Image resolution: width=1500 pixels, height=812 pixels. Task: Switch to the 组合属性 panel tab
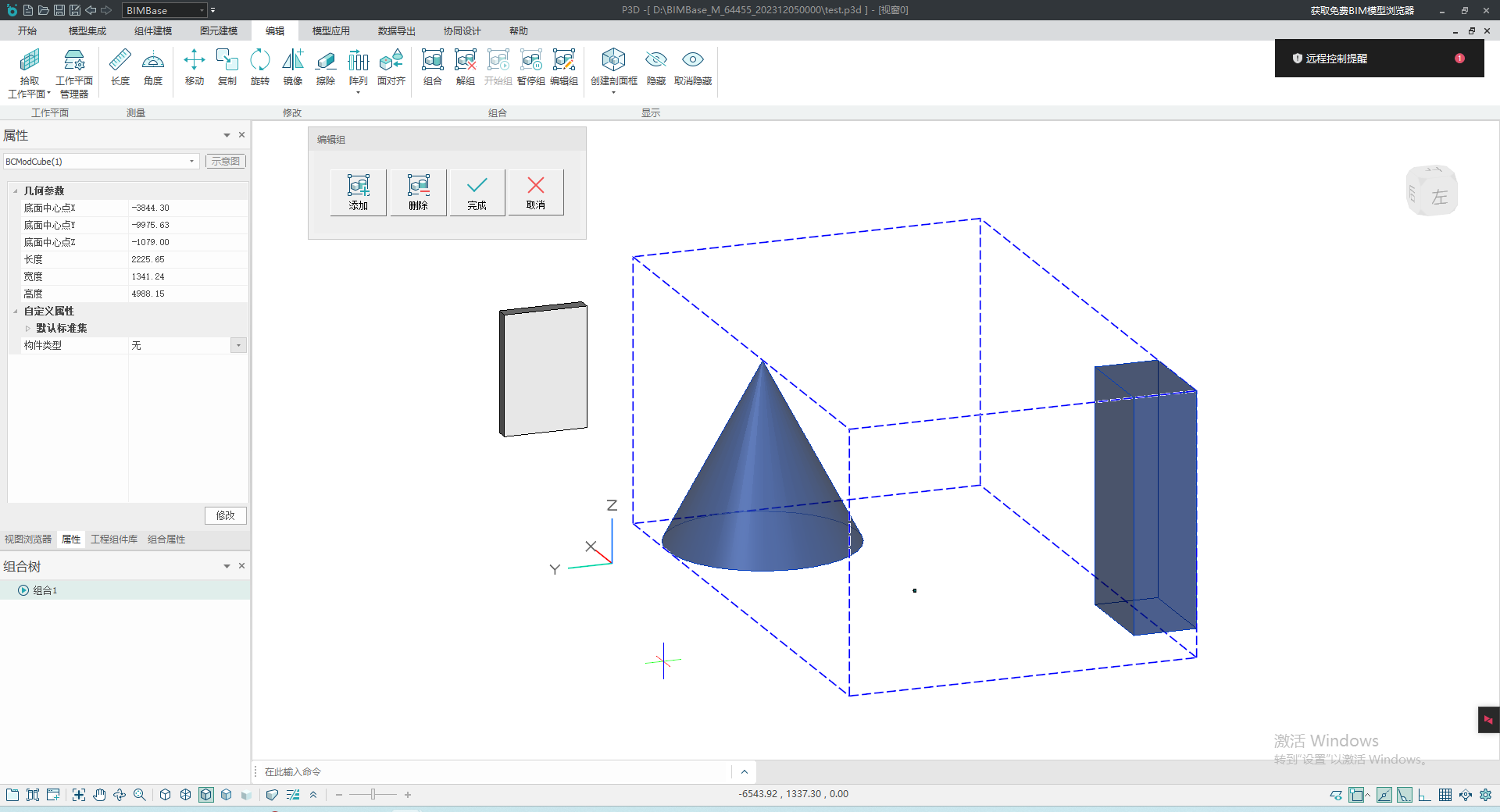pyautogui.click(x=166, y=540)
